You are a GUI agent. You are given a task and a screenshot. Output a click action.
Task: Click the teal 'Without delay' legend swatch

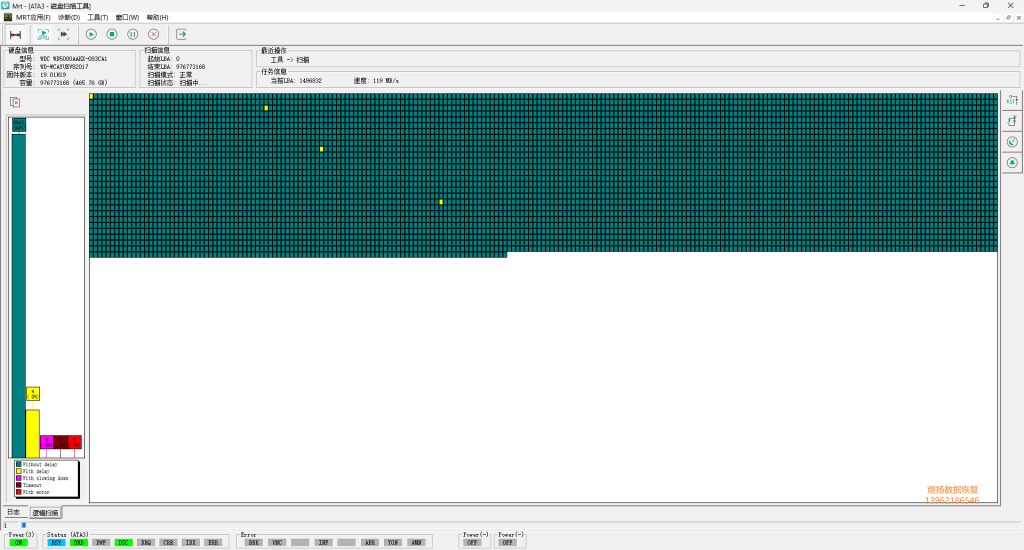[19, 464]
